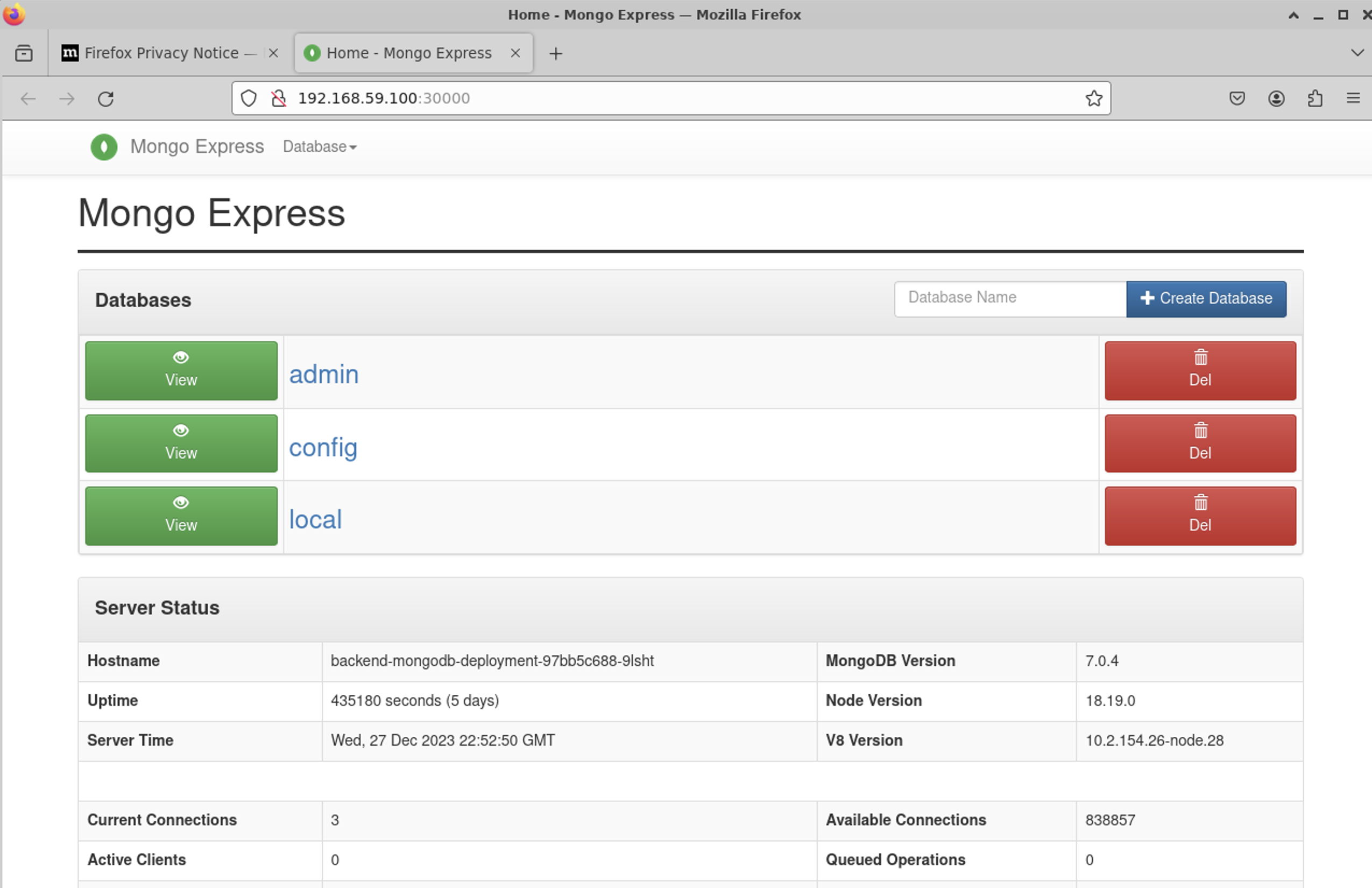Viewport: 1372px width, 888px height.
Task: Click the Save to Pocket icon
Action: tap(1236, 98)
